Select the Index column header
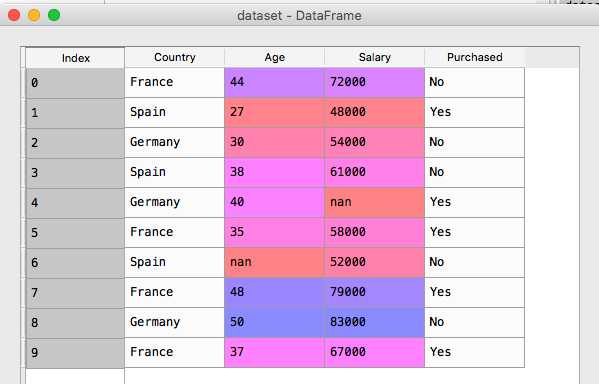The width and height of the screenshot is (599, 384). pos(75,58)
